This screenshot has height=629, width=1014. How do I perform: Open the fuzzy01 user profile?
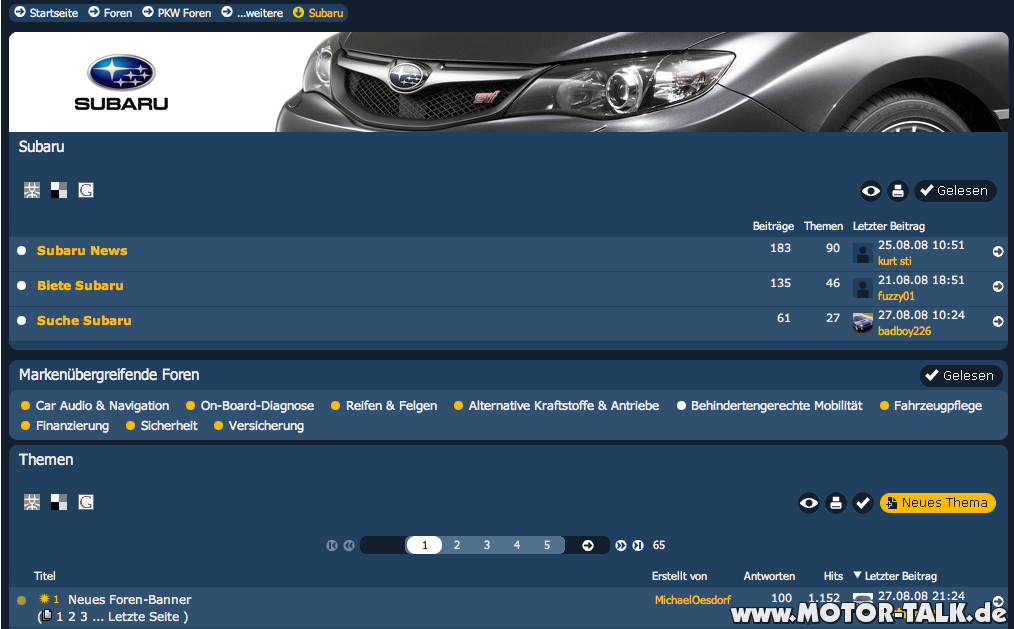(896, 296)
